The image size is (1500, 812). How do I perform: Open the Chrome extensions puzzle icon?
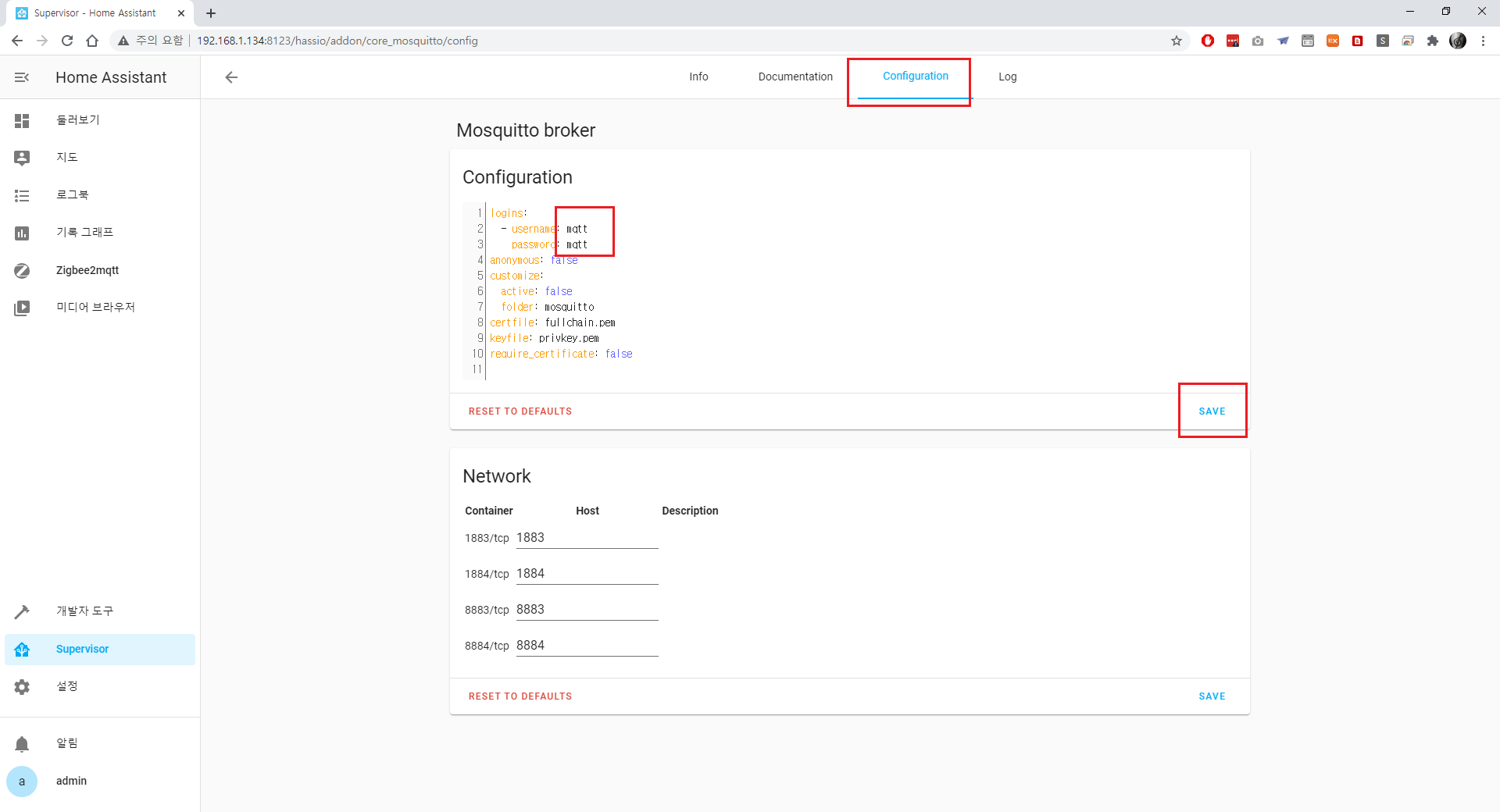pos(1433,41)
